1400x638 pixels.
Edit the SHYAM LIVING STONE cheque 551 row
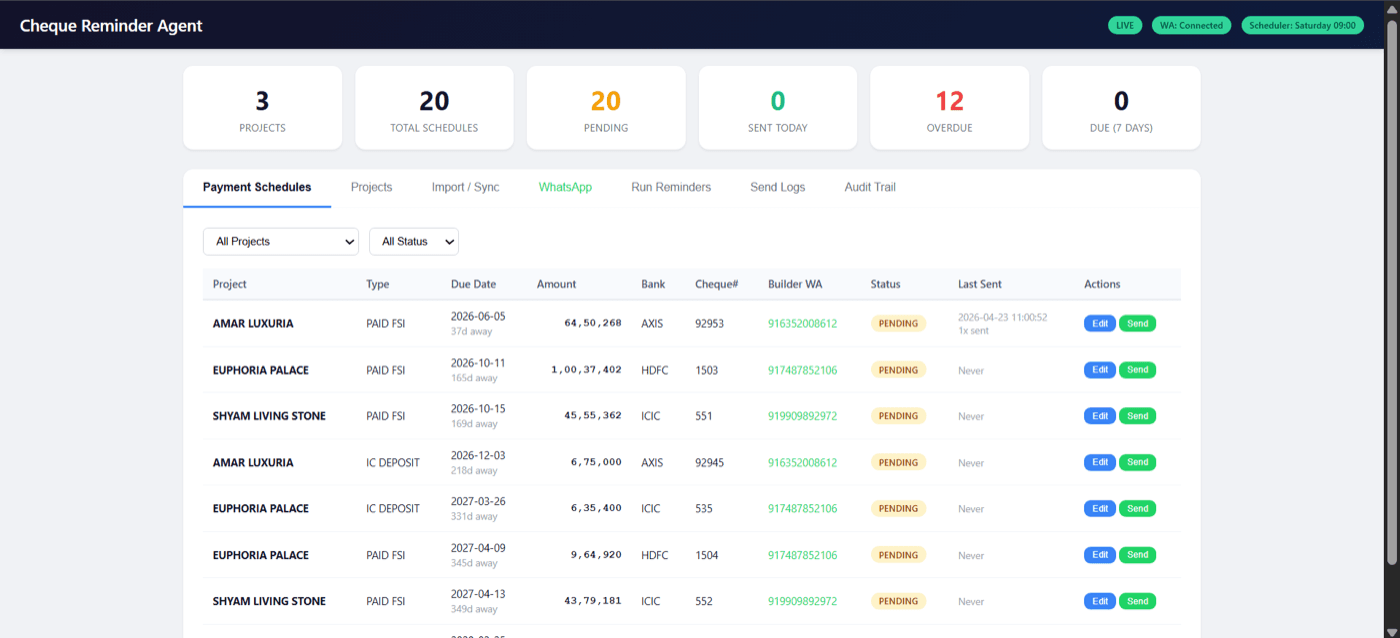pos(1100,416)
